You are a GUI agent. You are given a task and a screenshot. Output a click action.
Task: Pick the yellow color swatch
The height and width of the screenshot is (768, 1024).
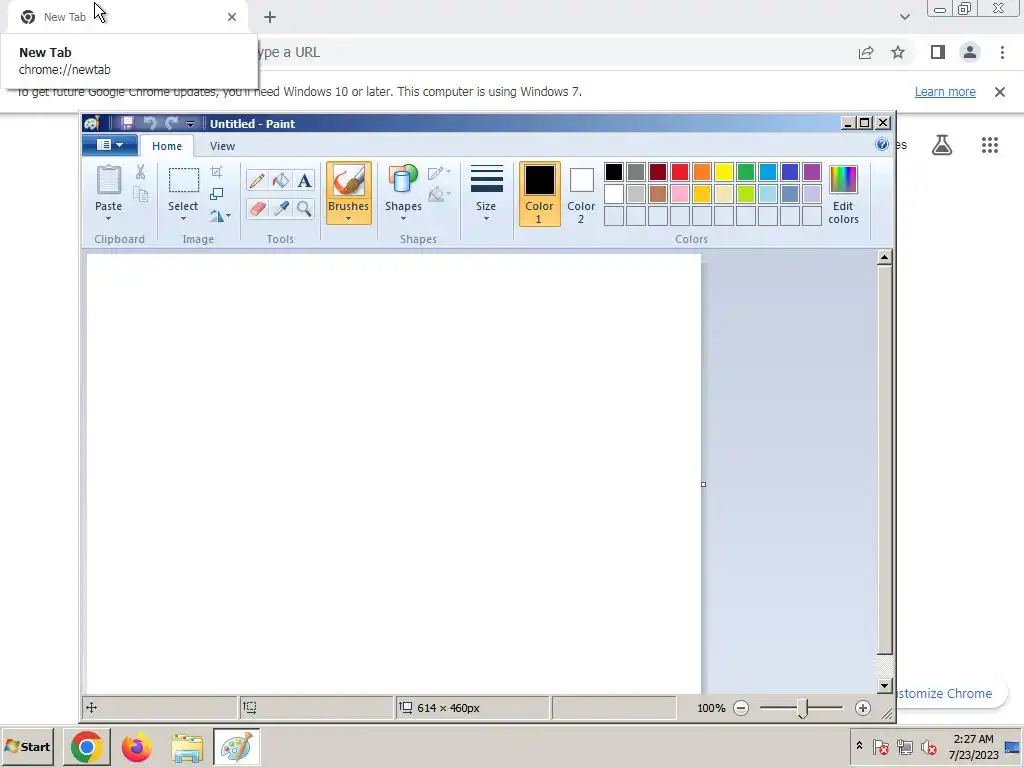coord(724,172)
